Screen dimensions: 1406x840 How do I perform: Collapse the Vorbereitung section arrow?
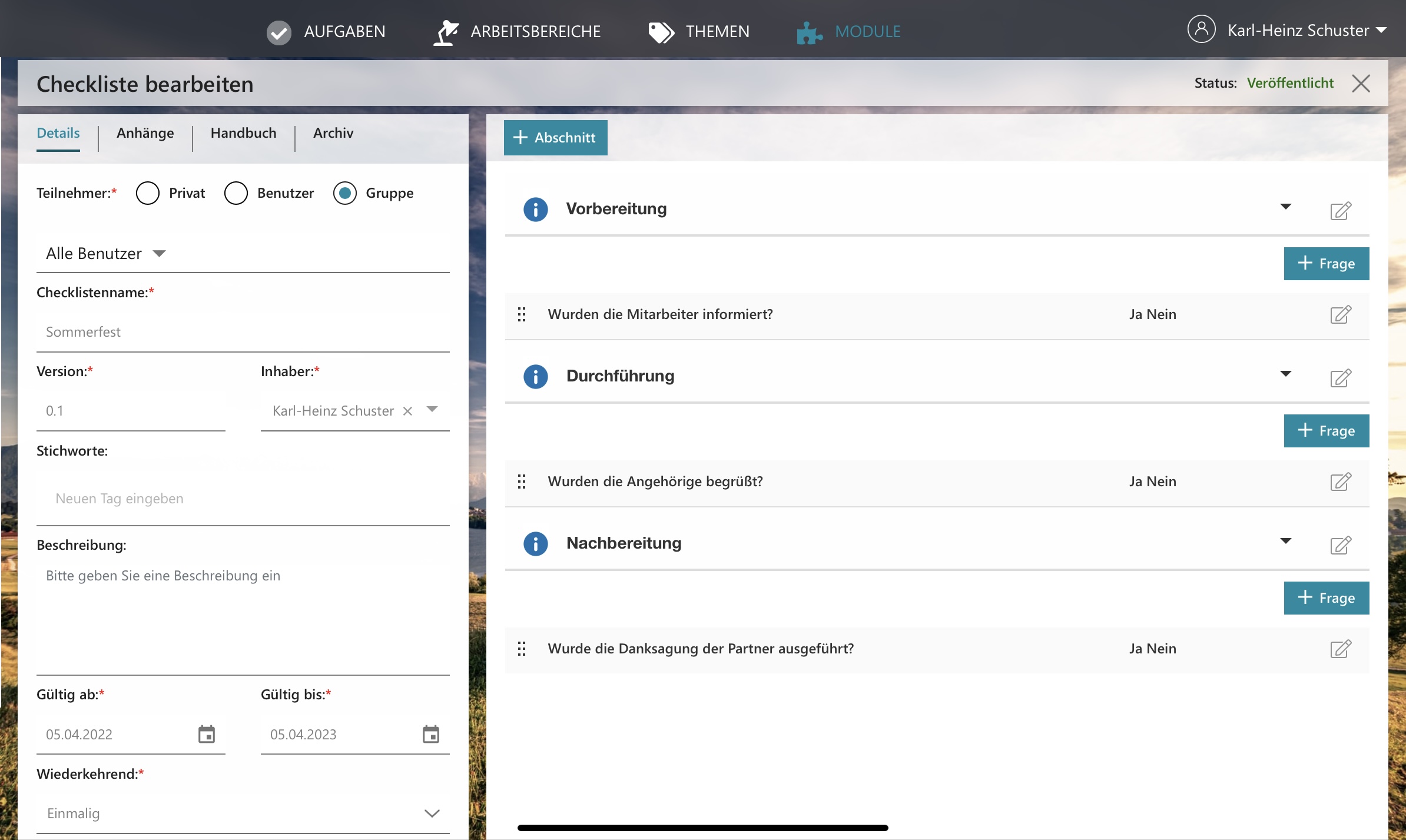[1285, 207]
